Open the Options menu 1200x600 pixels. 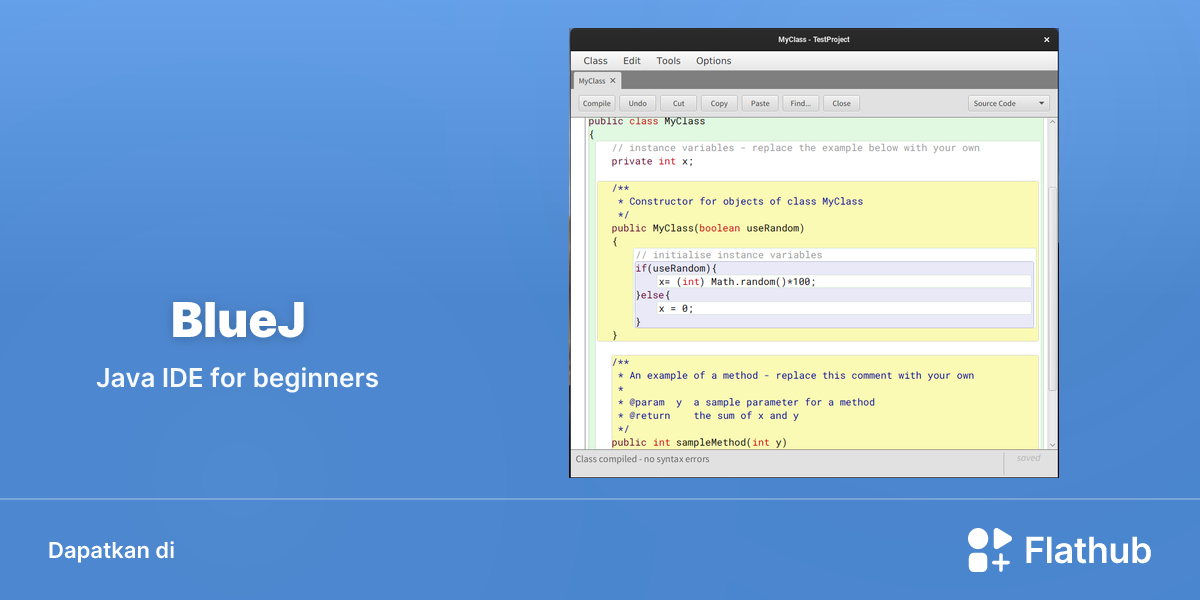pyautogui.click(x=714, y=61)
